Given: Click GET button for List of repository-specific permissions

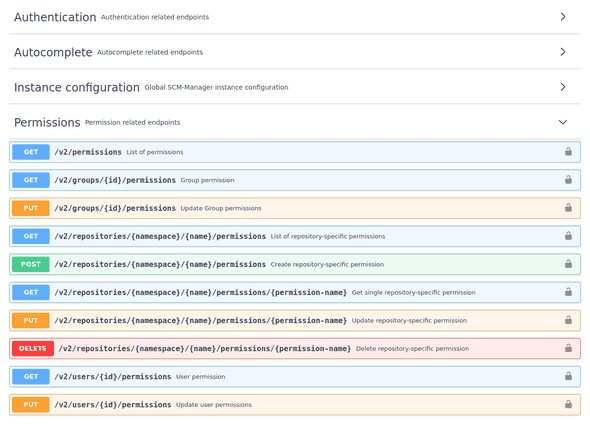Looking at the screenshot, I should (31, 236).
